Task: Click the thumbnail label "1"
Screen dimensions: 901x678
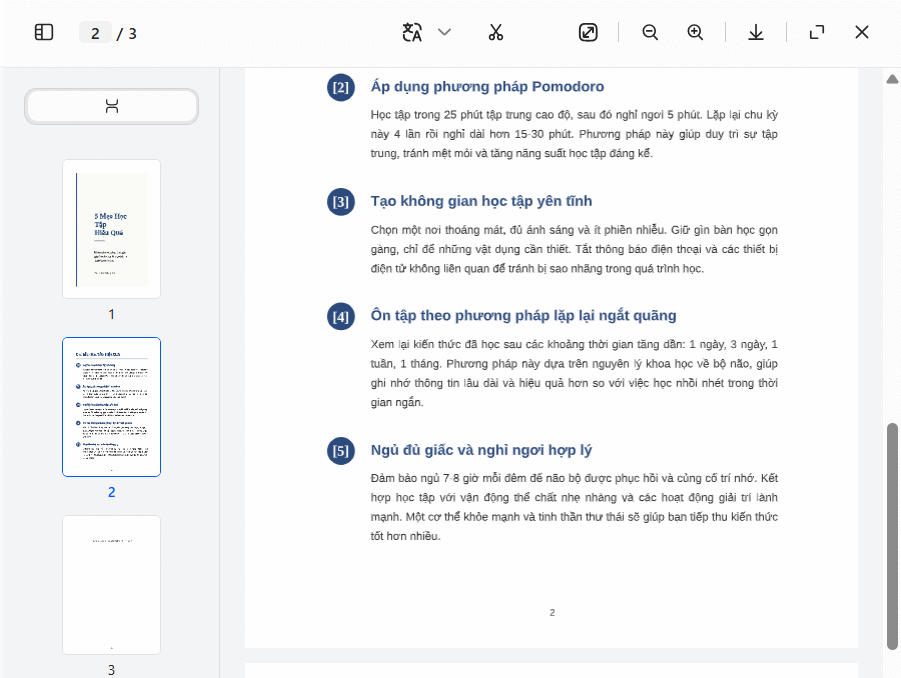Action: click(111, 314)
